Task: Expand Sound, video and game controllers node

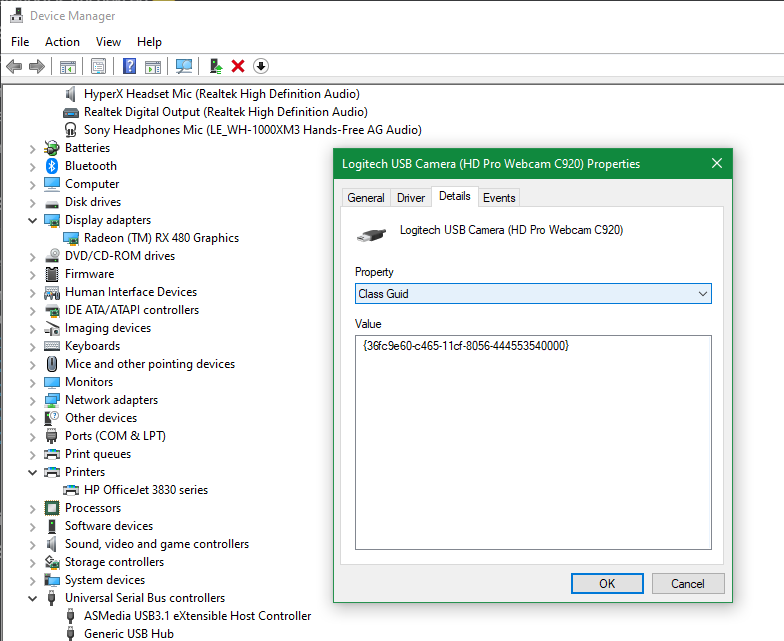Action: 32,544
